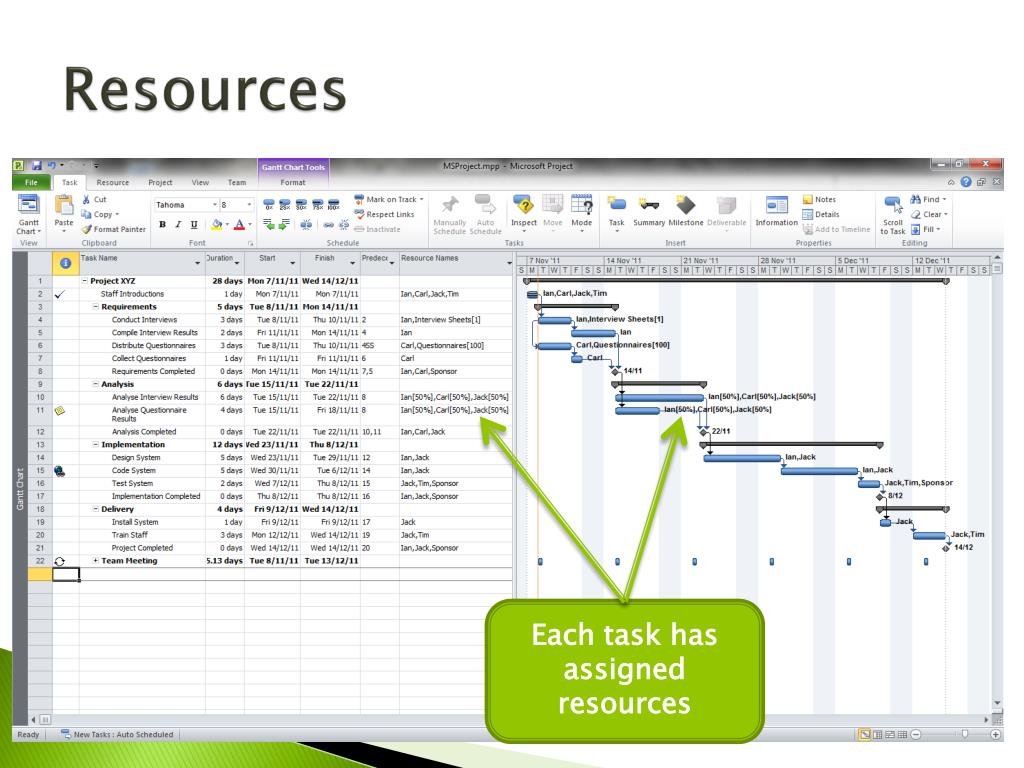Select the 'Conduct Interviews' task name cell
1024x768 pixels.
coord(142,319)
